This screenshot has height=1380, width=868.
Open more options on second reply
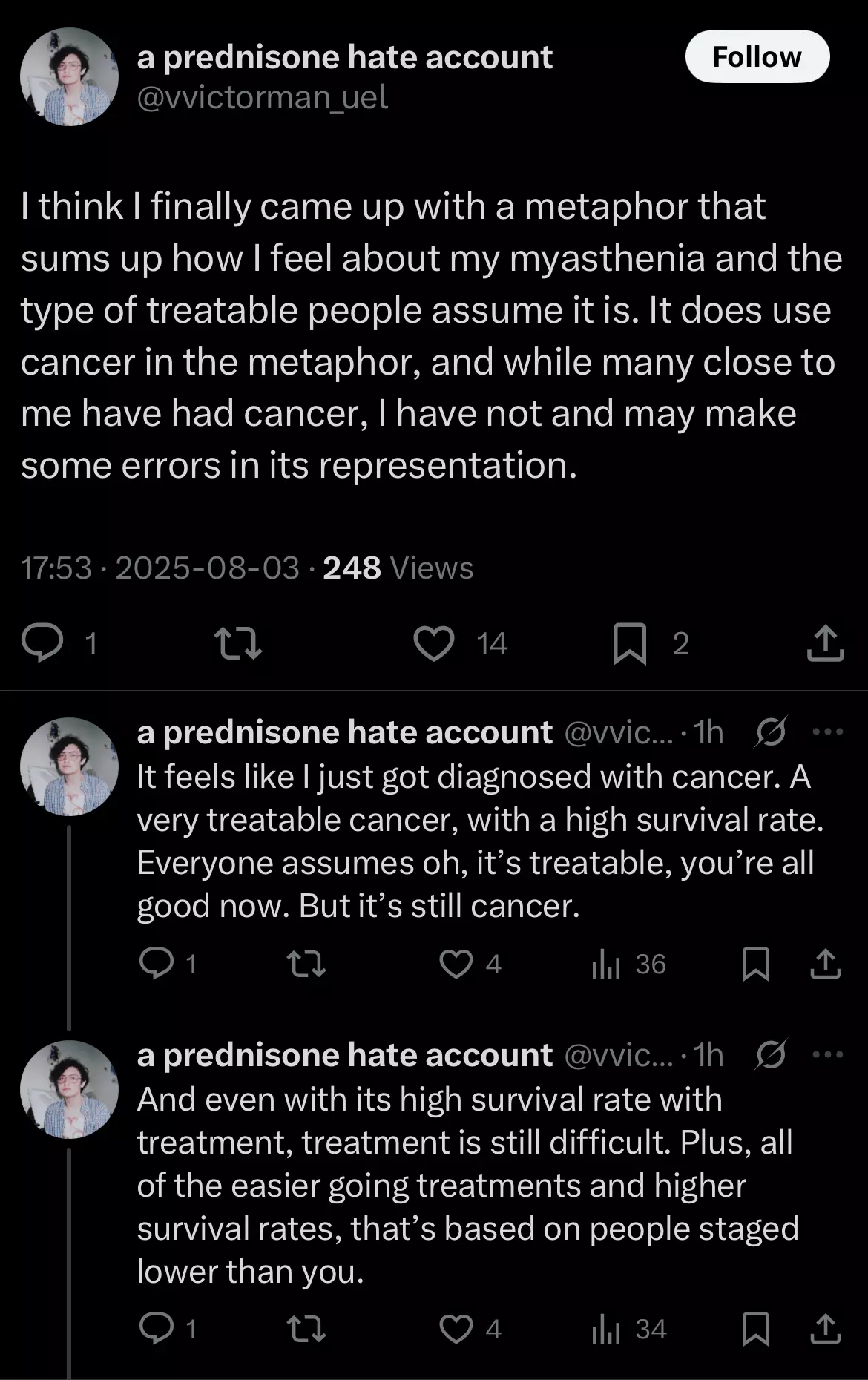tap(828, 1054)
